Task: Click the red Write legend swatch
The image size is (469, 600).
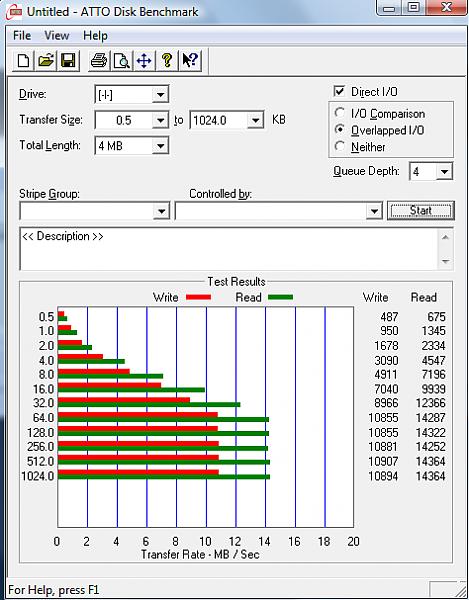Action: point(198,297)
